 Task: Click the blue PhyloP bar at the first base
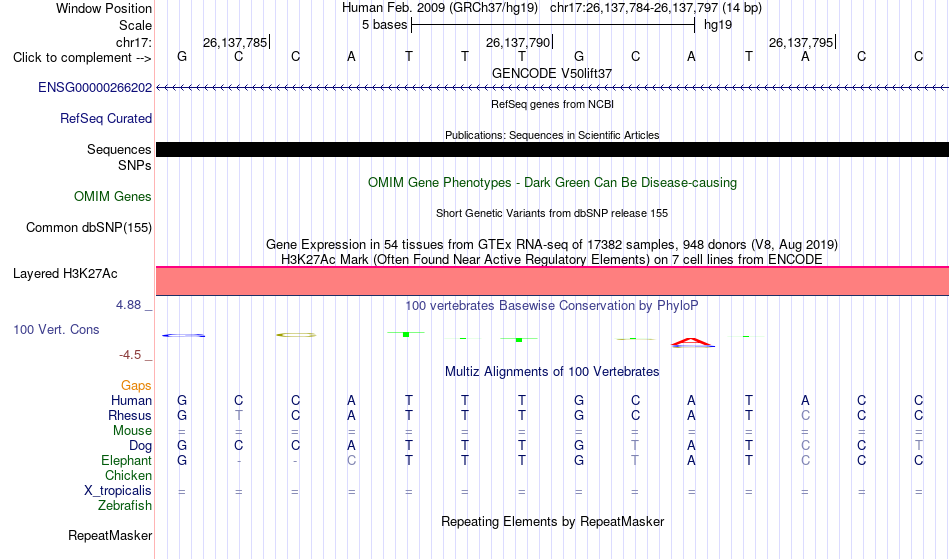click(183, 336)
